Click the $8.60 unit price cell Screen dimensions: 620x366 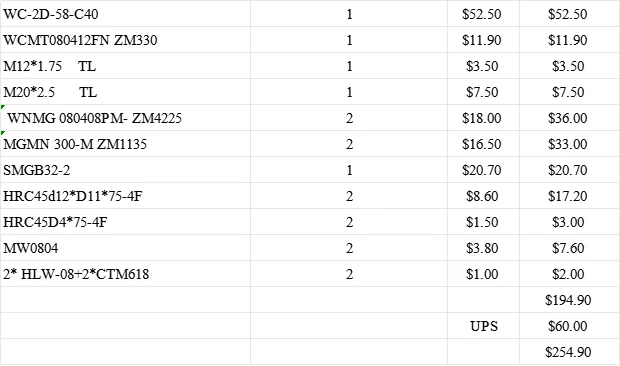tap(483, 196)
